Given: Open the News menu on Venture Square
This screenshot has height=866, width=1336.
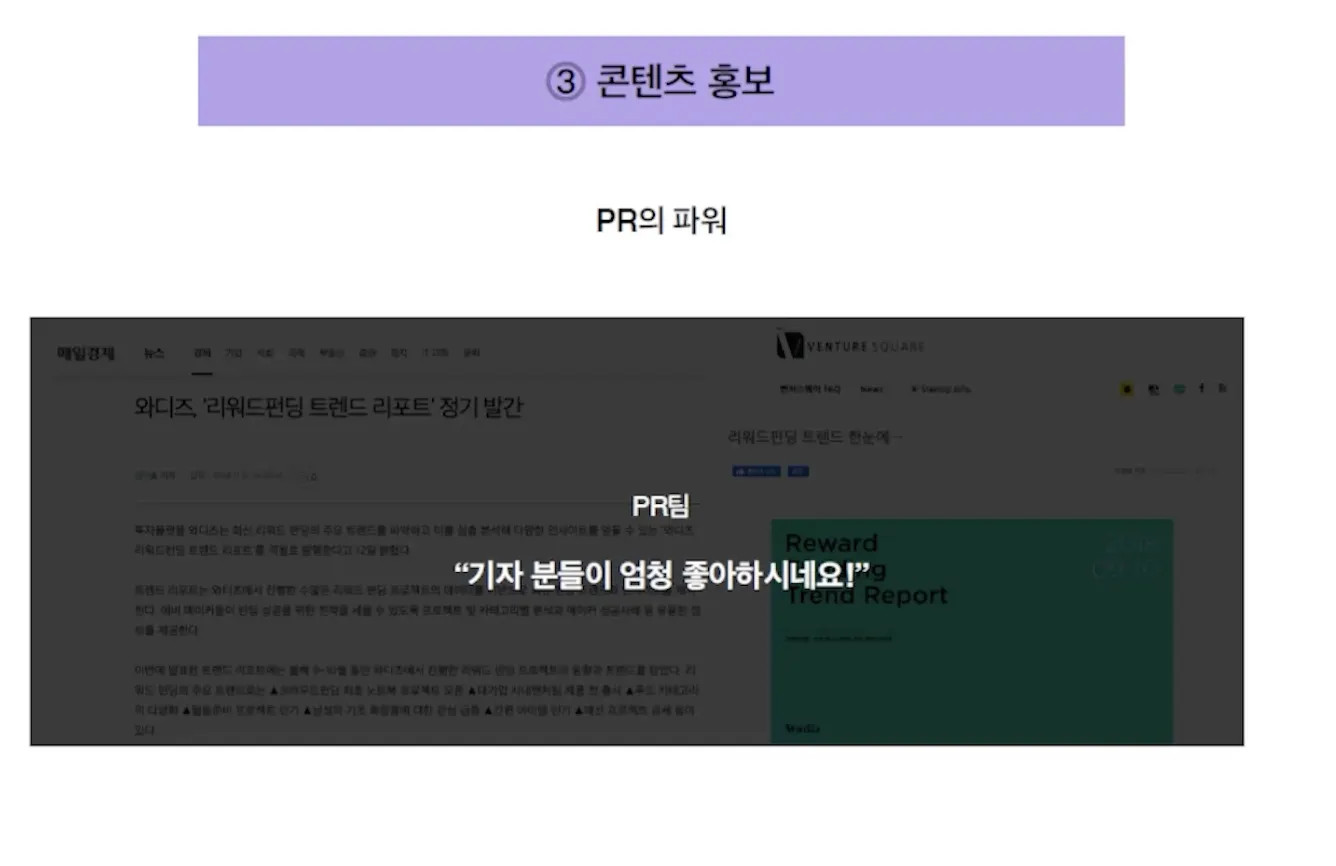Looking at the screenshot, I should coord(872,389).
